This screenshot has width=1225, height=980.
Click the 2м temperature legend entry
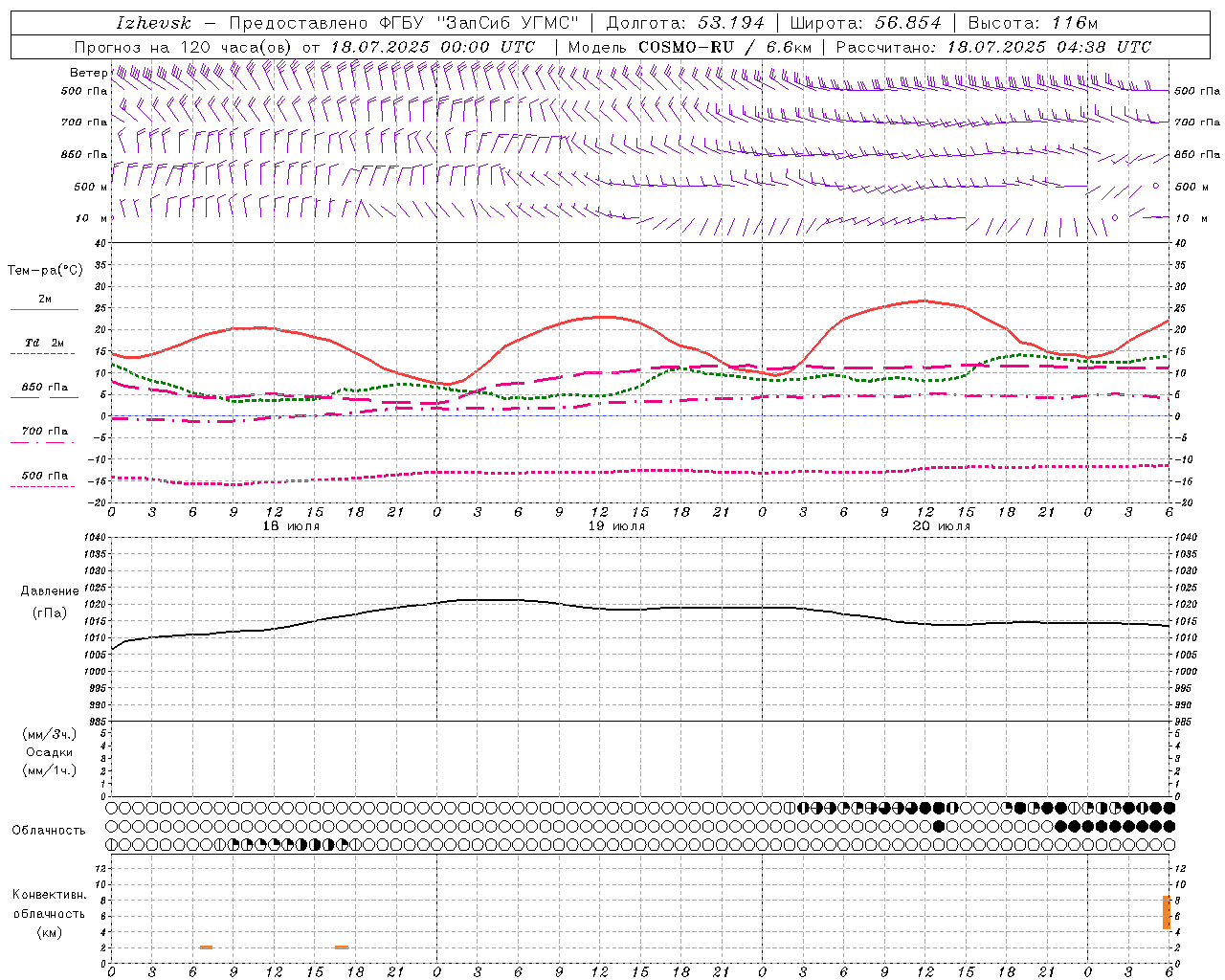click(45, 300)
